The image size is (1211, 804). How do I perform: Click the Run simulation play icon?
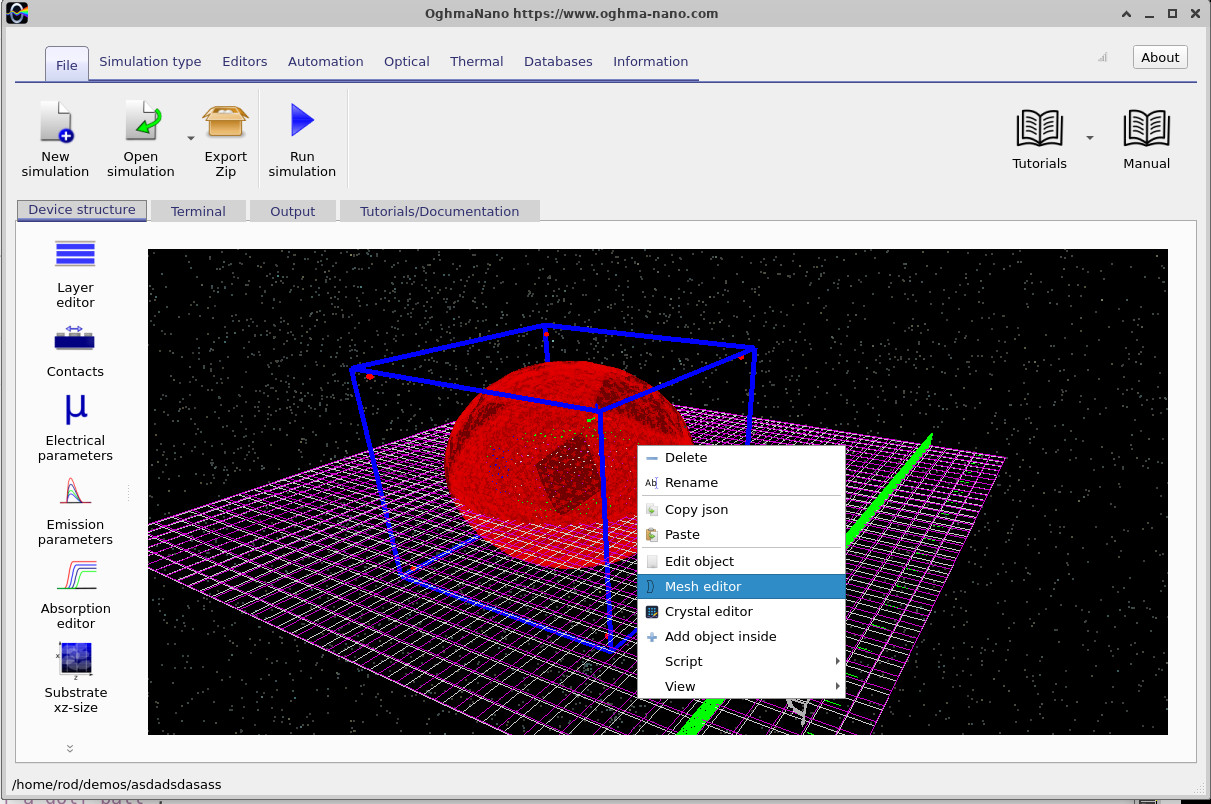(302, 120)
